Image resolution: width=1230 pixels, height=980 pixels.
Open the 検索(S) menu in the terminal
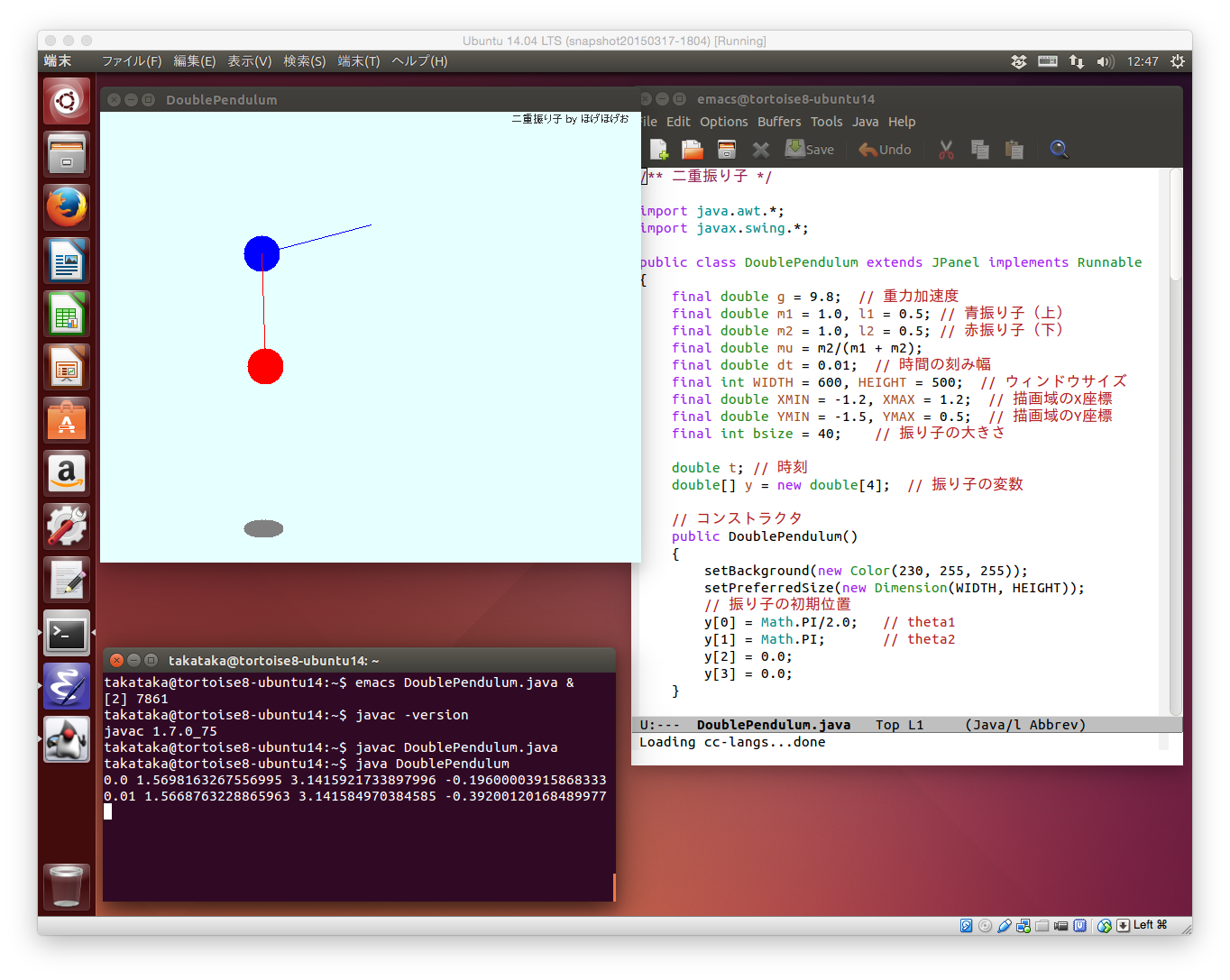[304, 61]
